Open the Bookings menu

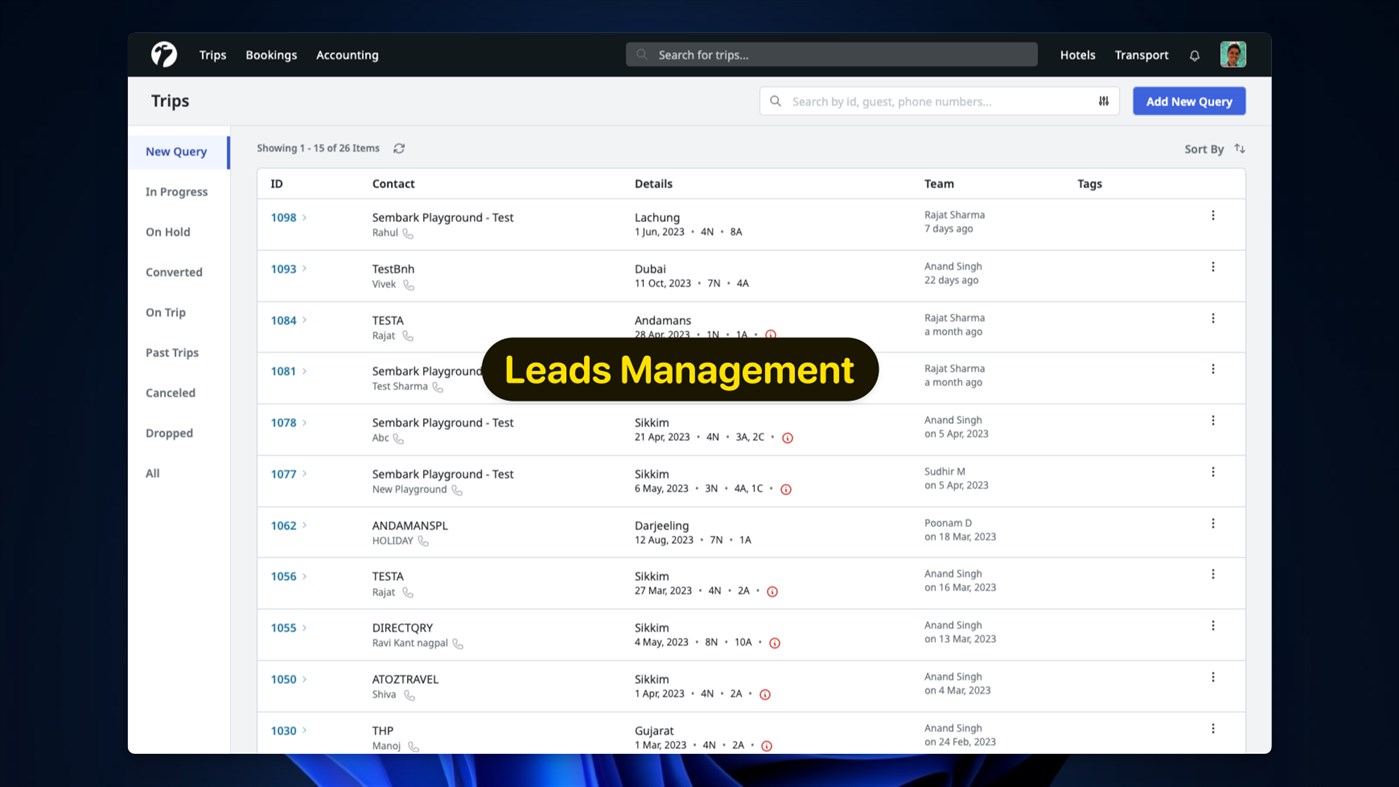click(271, 55)
